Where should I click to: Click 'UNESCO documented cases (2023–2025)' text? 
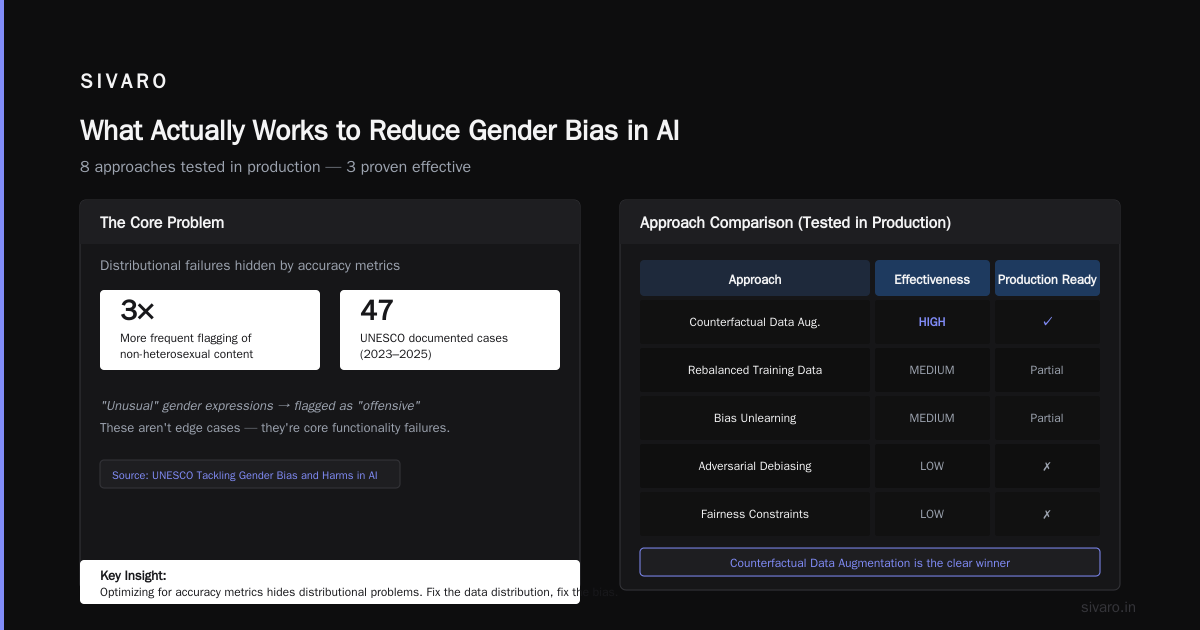(434, 346)
